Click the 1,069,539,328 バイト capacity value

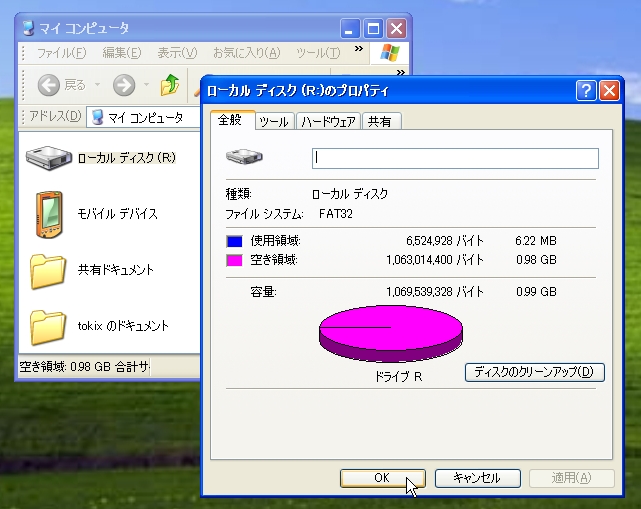(435, 291)
